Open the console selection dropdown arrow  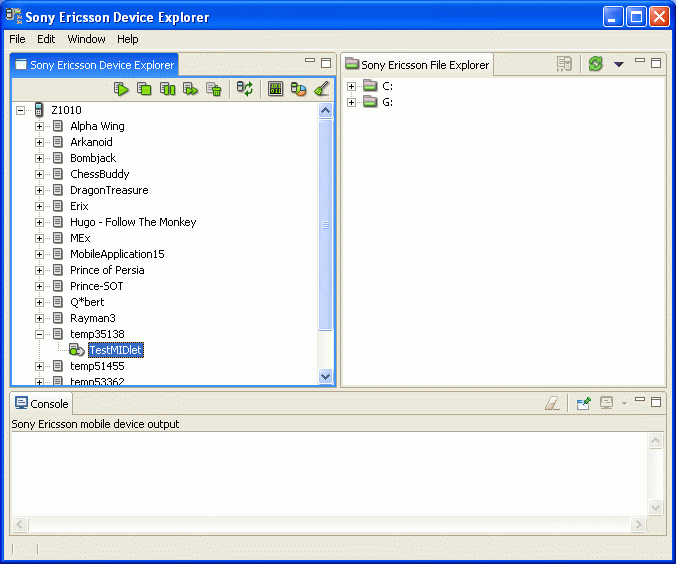624,404
